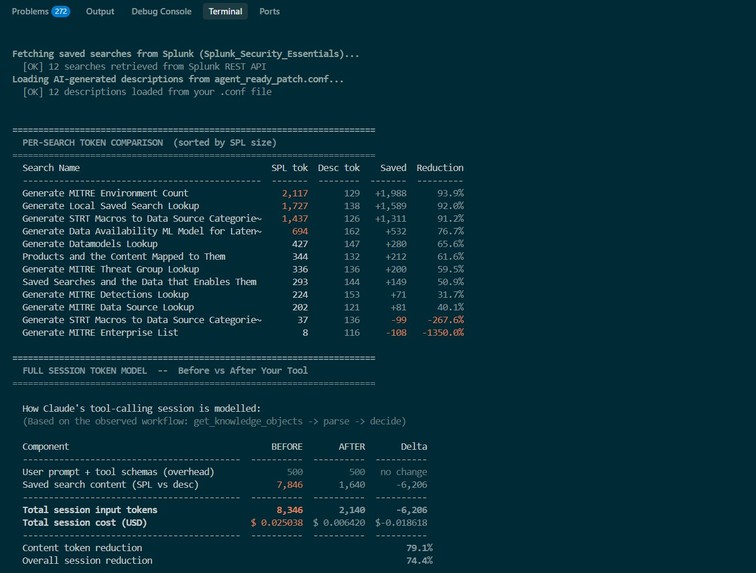Screen dimensions: 756x573
Task: Click 'Generate MITRE Environment Count' row name
Action: (x=105, y=193)
